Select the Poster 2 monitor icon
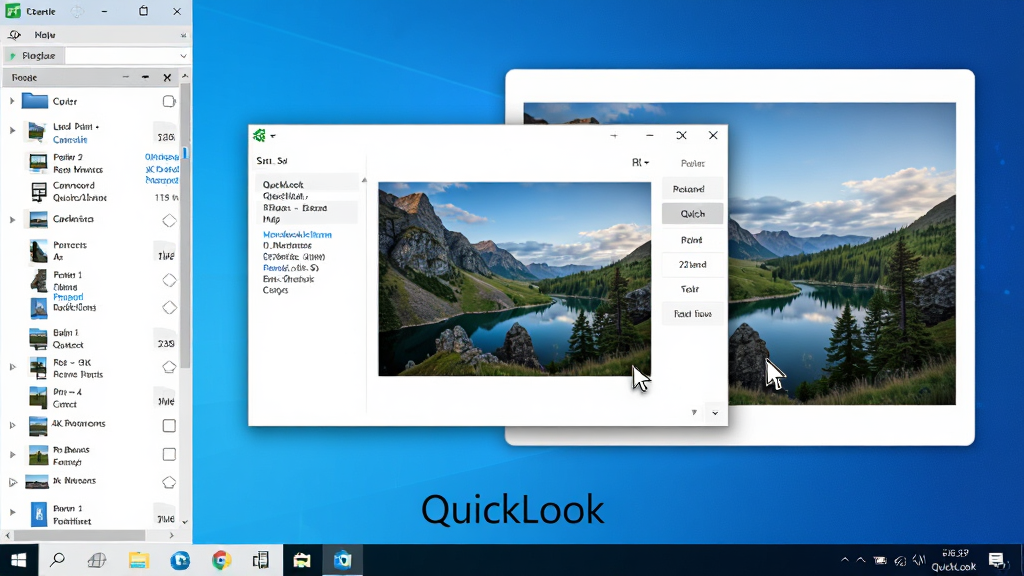The image size is (1024, 576). [x=38, y=162]
